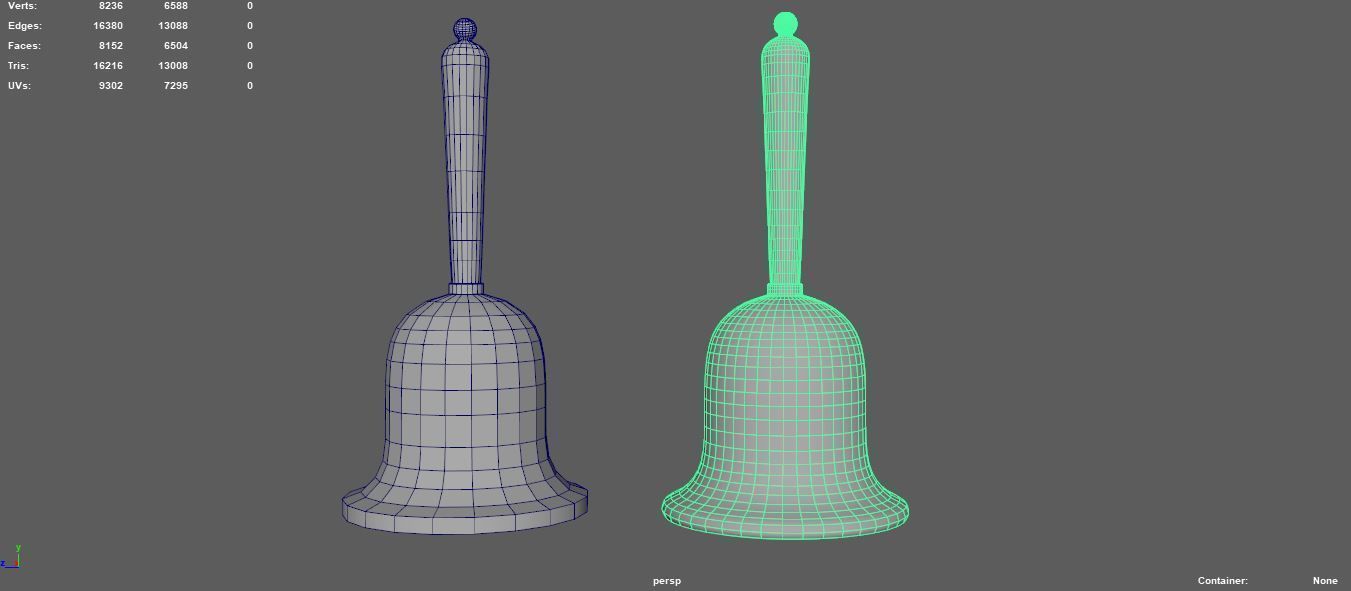Click the Verts value 6588
1351x591 pixels.
tap(176, 6)
